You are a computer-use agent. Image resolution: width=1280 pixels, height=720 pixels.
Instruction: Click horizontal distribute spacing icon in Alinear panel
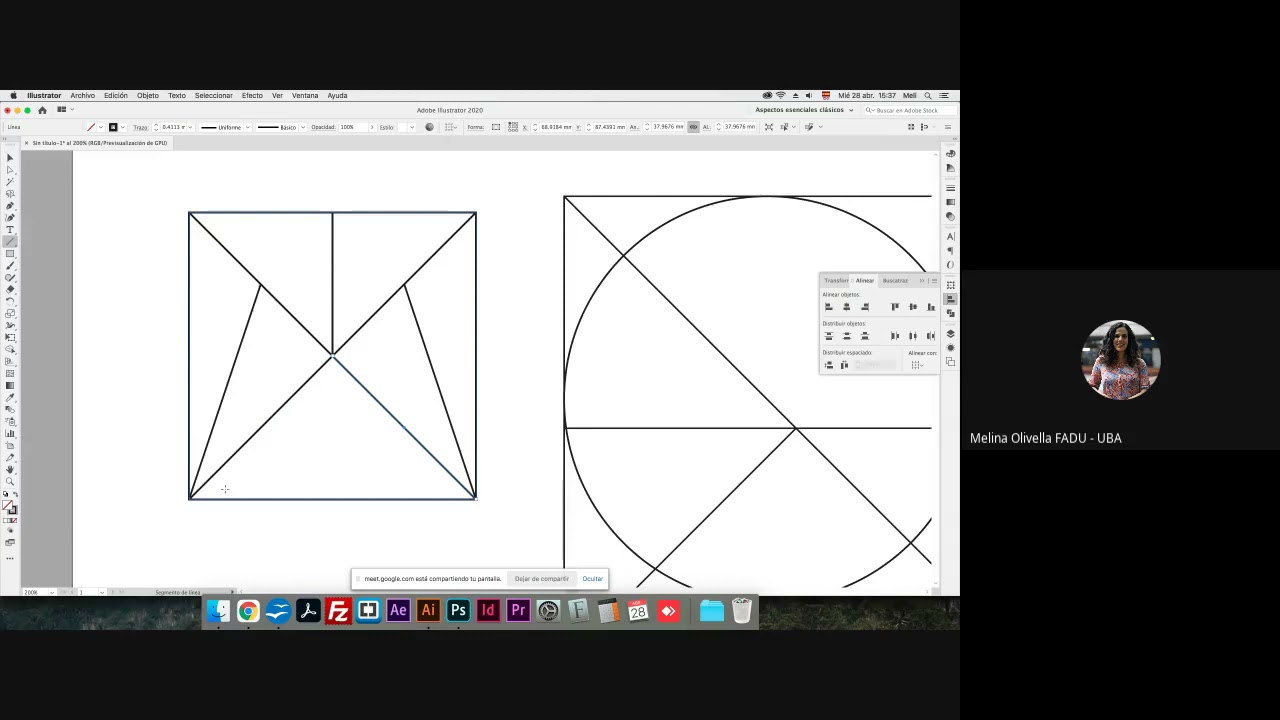coord(844,365)
